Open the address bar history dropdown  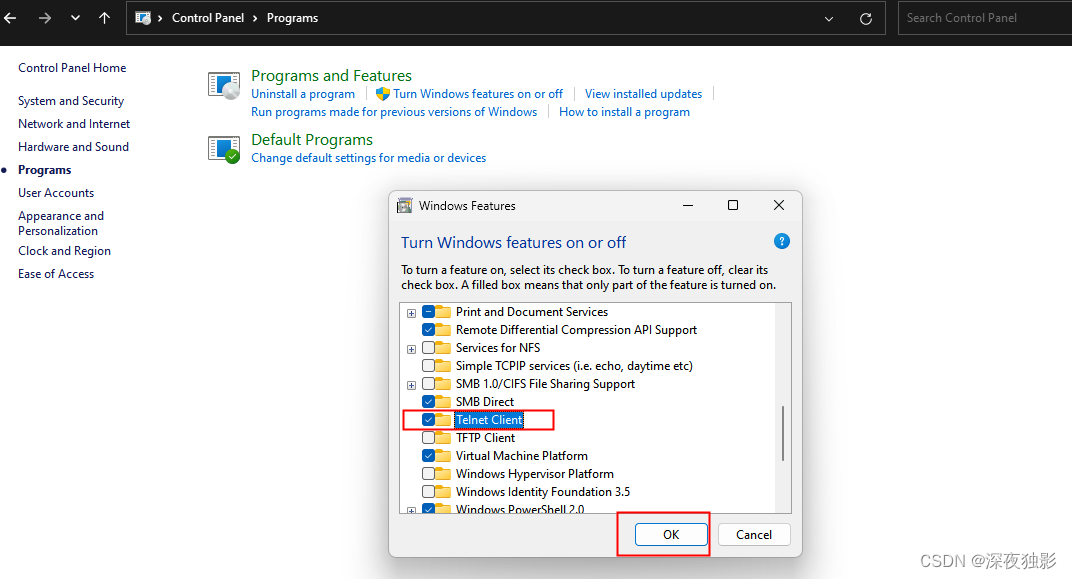pos(829,19)
